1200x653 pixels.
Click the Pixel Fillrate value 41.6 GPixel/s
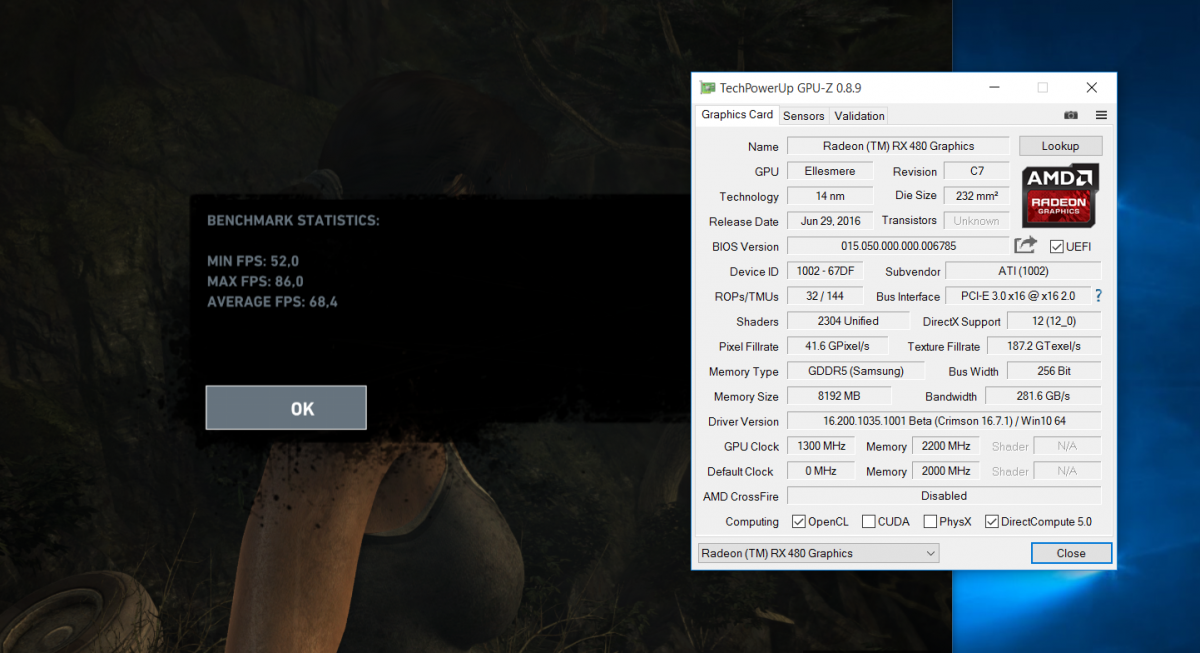point(837,346)
